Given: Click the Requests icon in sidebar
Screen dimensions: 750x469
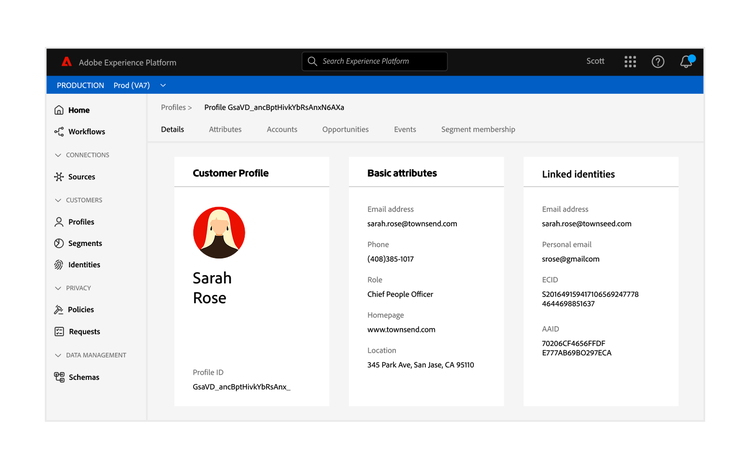Looking at the screenshot, I should (59, 331).
